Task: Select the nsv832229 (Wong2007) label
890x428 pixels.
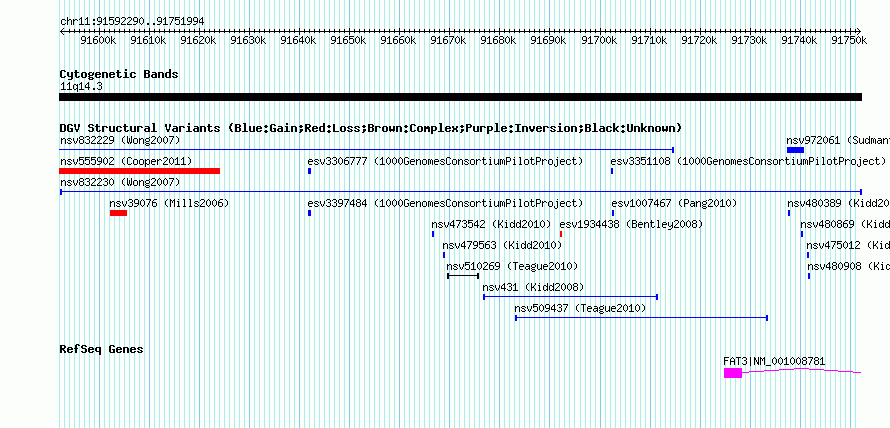Action: pos(120,140)
